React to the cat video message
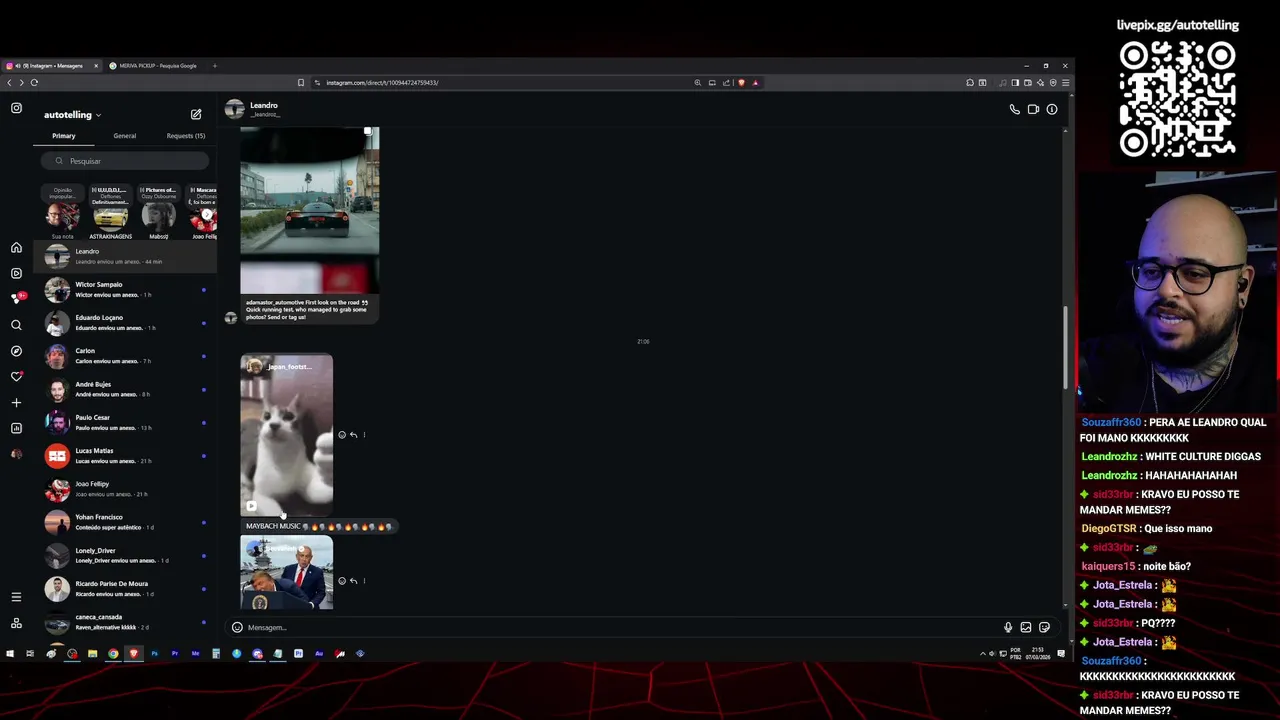1280x720 pixels. (x=342, y=435)
